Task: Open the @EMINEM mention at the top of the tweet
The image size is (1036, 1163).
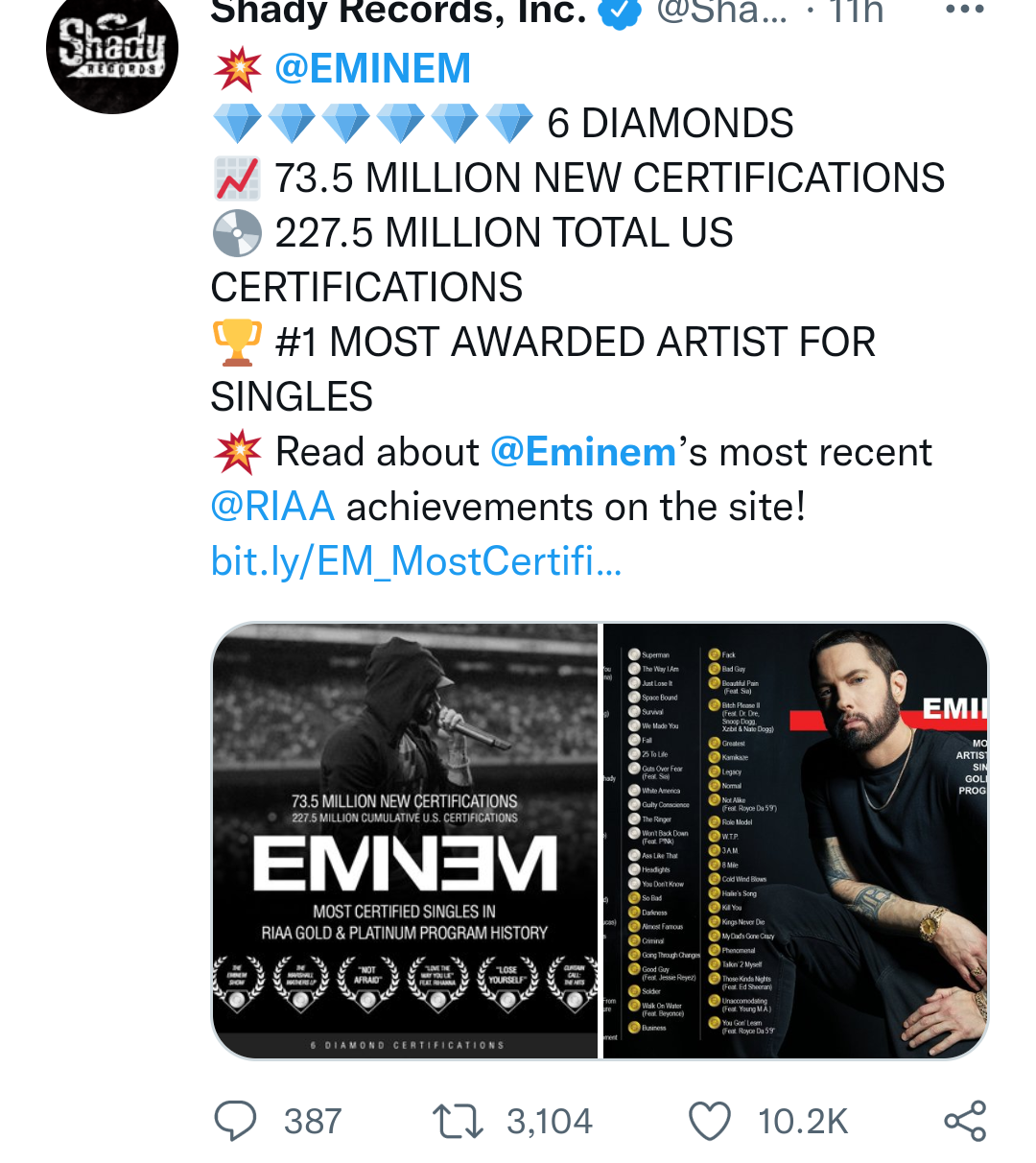Action: click(x=372, y=69)
